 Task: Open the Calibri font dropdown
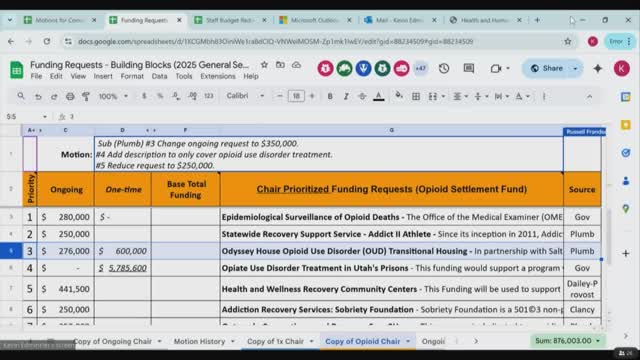pyautogui.click(x=245, y=96)
